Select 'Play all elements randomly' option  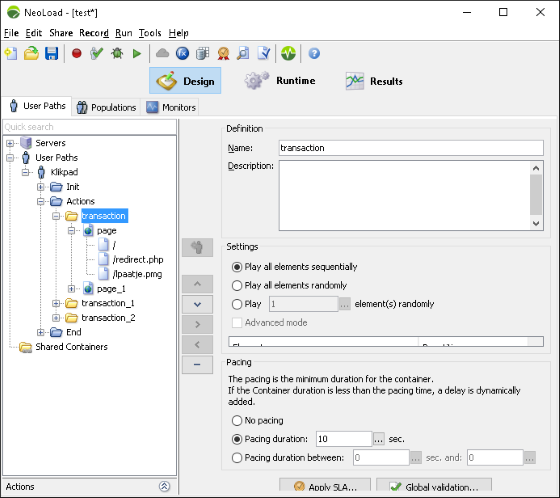[237, 285]
